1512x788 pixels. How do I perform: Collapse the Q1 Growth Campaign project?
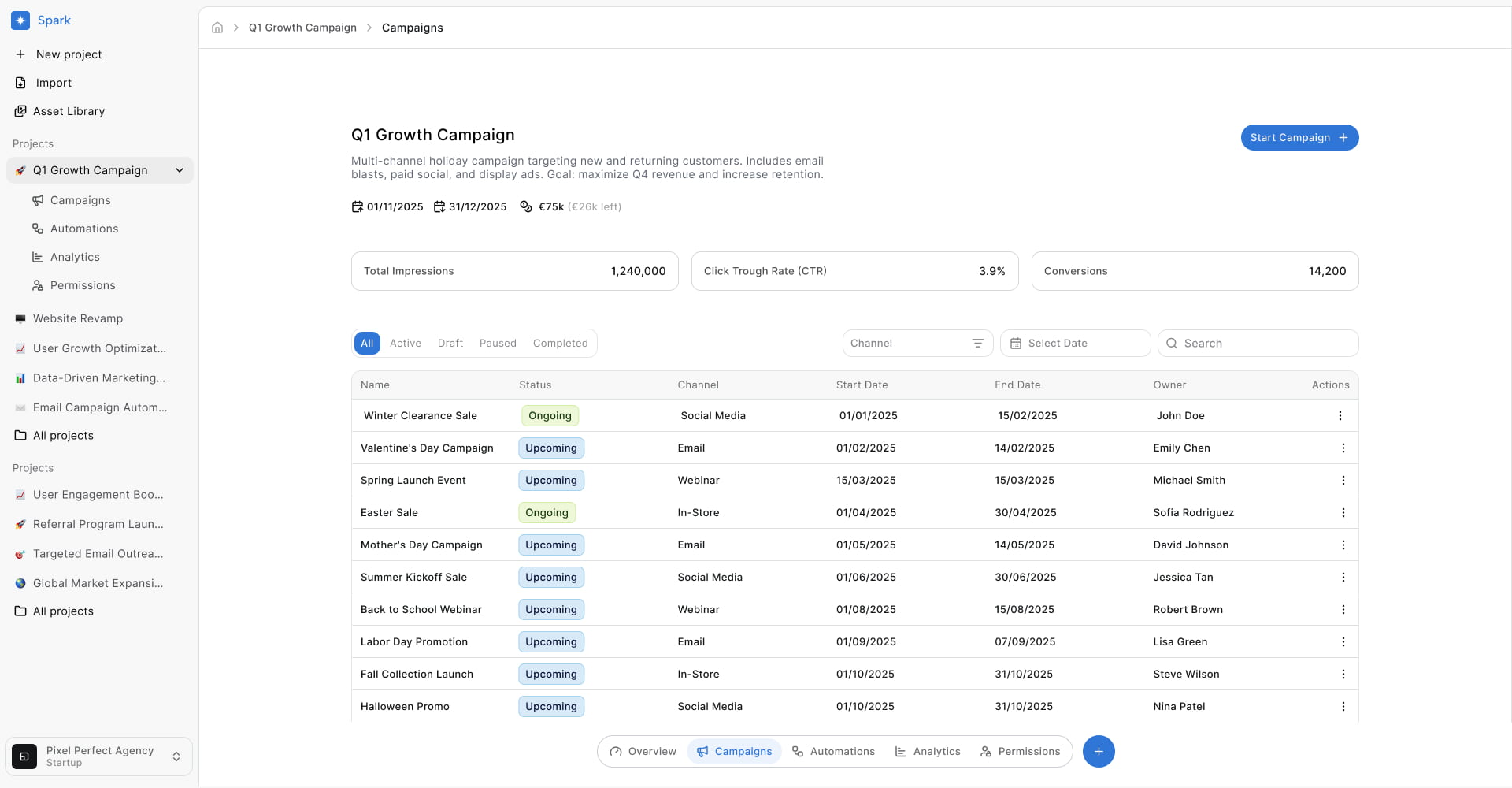click(x=180, y=170)
